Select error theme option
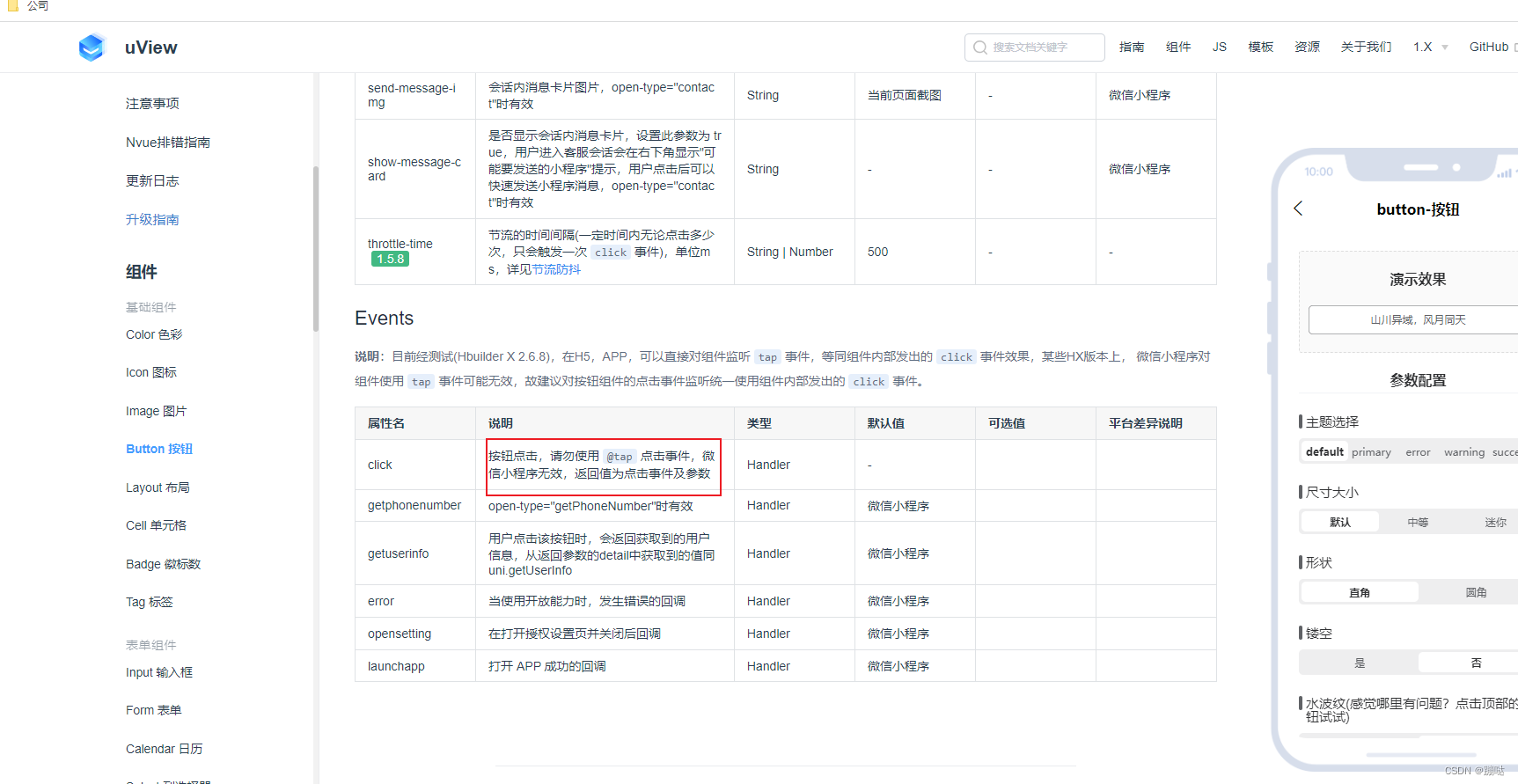This screenshot has width=1518, height=784. [1418, 452]
